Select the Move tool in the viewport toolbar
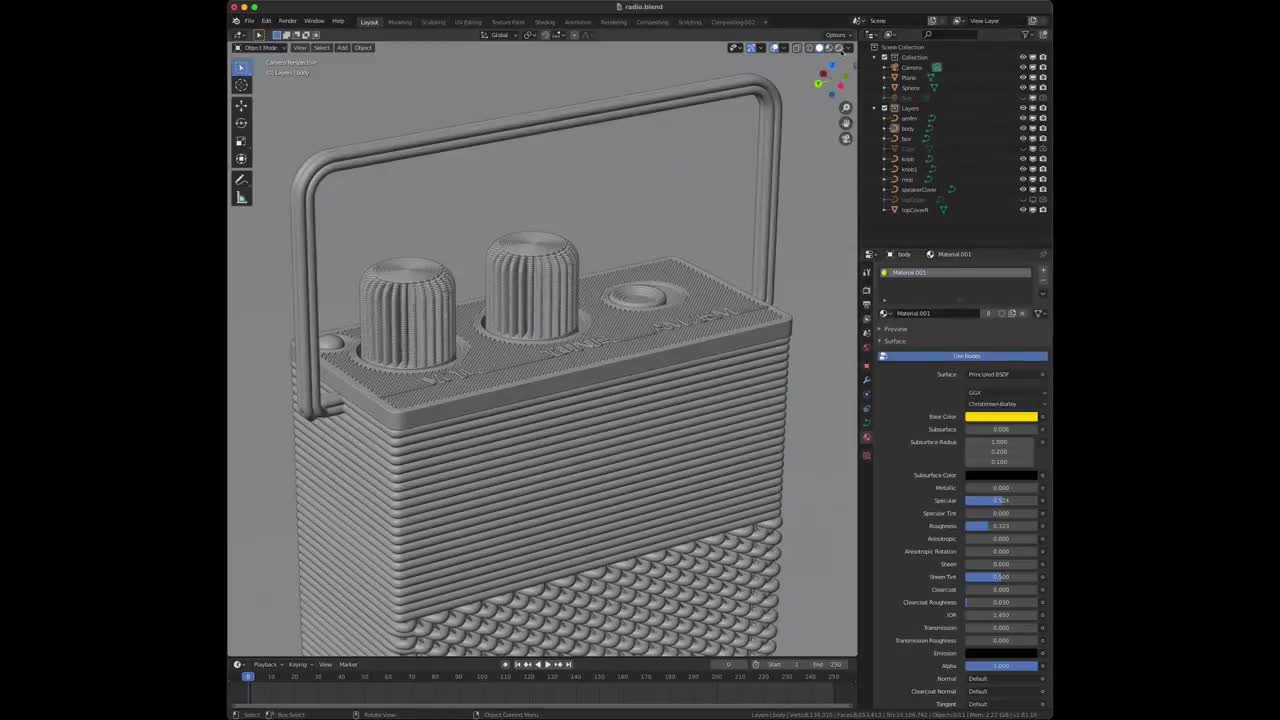Screen dimensions: 1280x720 point(241,105)
